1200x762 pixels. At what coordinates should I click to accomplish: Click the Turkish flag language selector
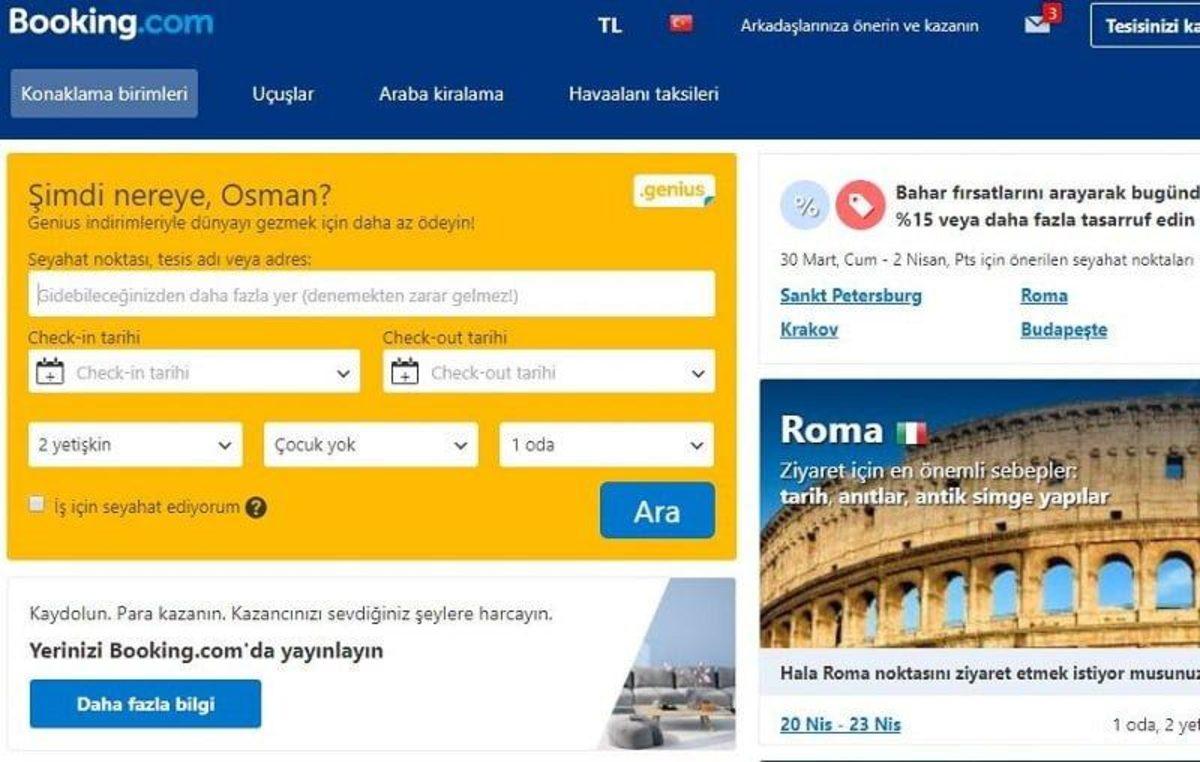[682, 22]
